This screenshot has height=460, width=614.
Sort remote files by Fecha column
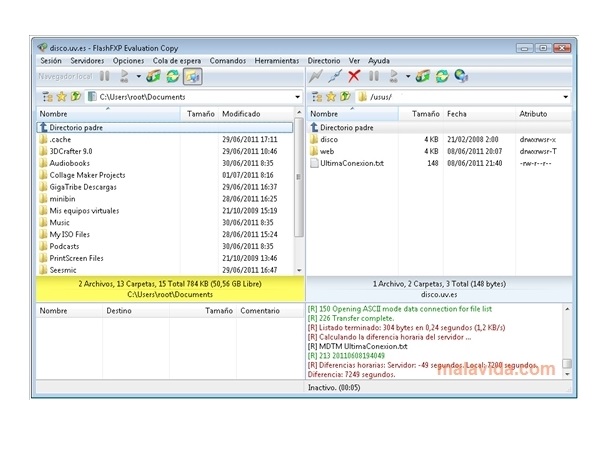pos(479,114)
